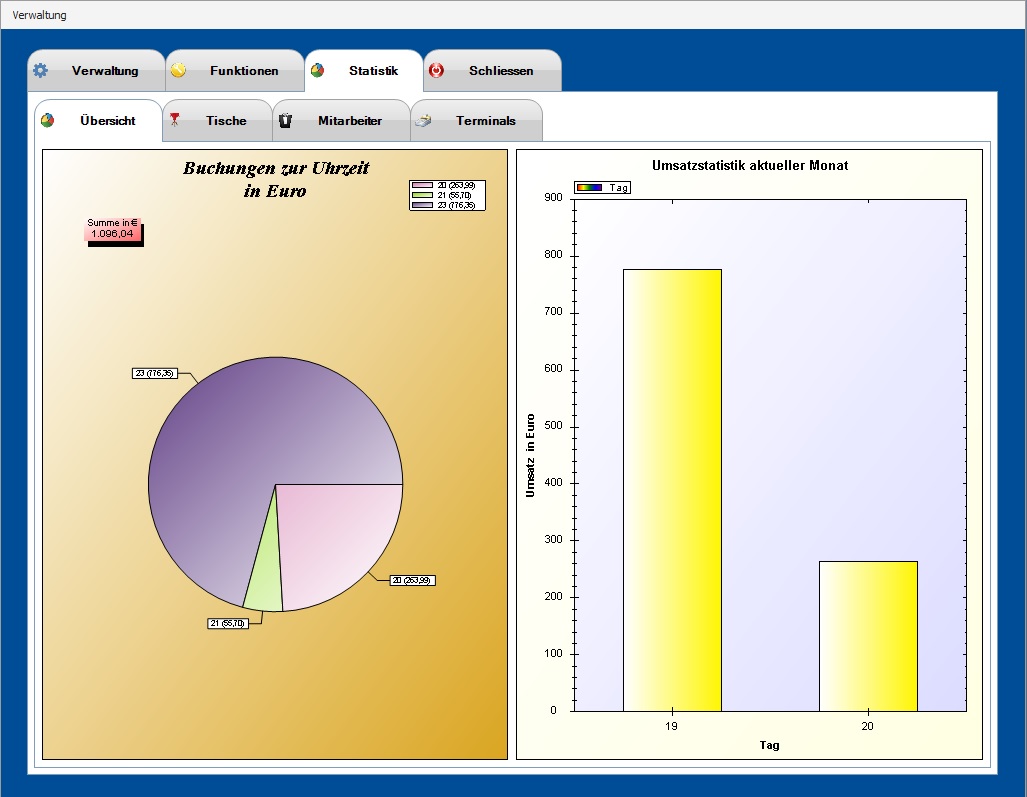Click the Tag legend in the bar chart
1027x797 pixels.
coord(603,187)
